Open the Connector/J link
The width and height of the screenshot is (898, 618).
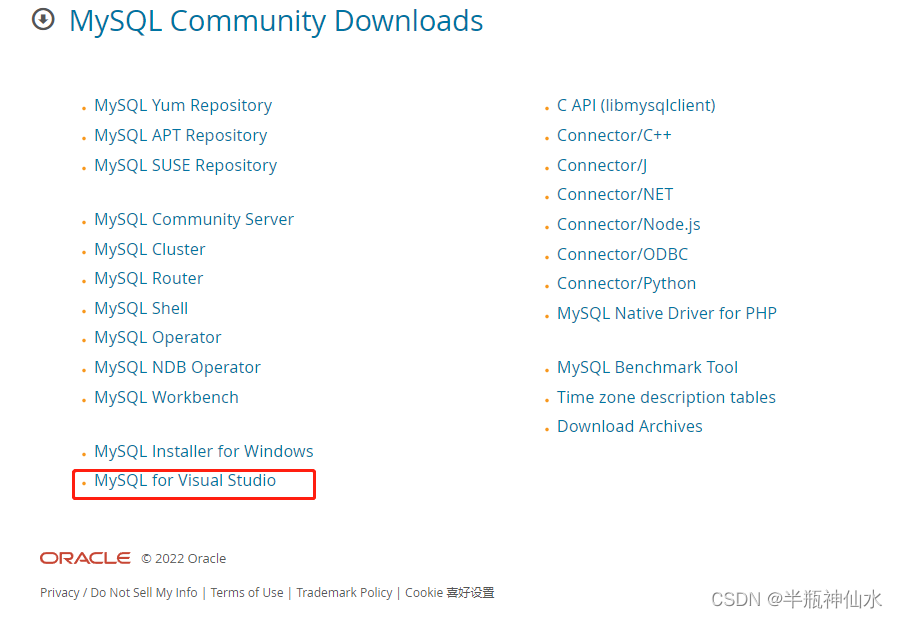tap(602, 165)
